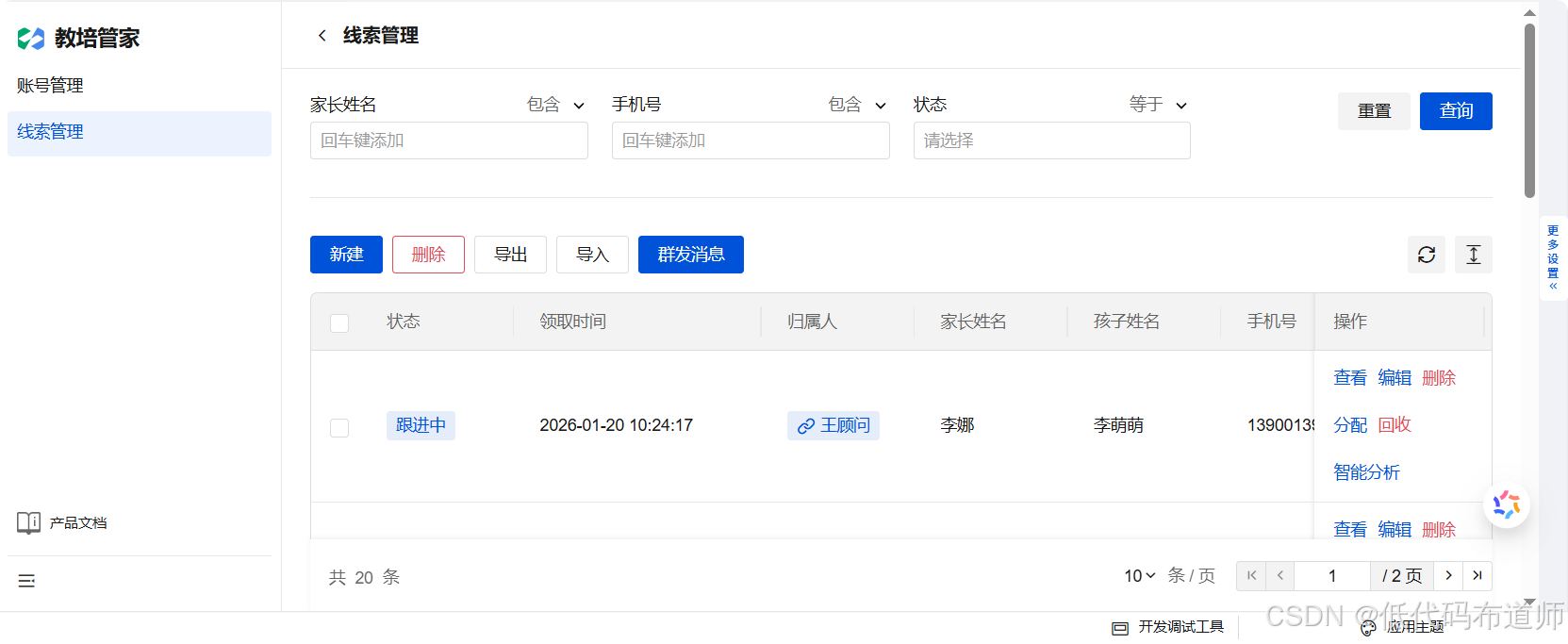Focus the 家长姓名 input field
The image size is (1568, 644).
click(x=449, y=140)
